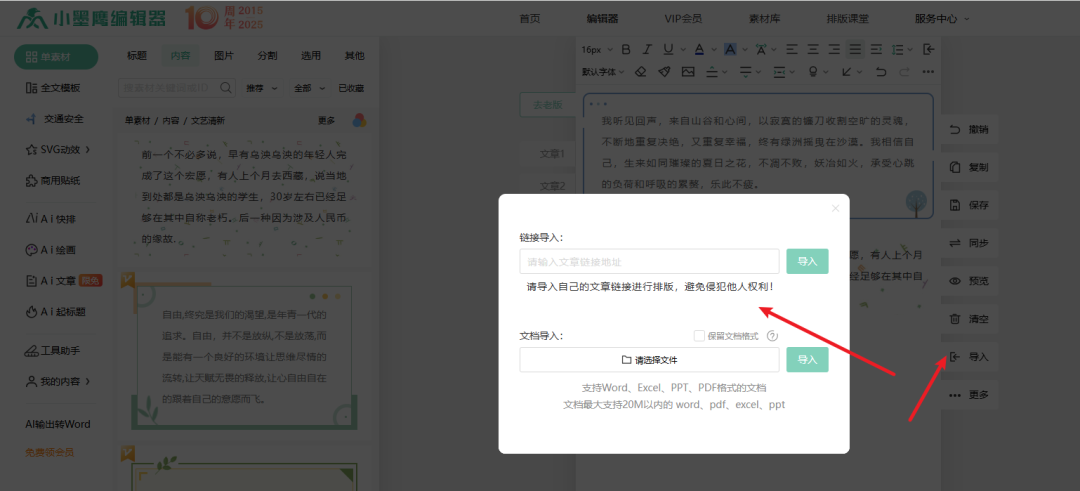Click 预览 in right side panel

969,281
